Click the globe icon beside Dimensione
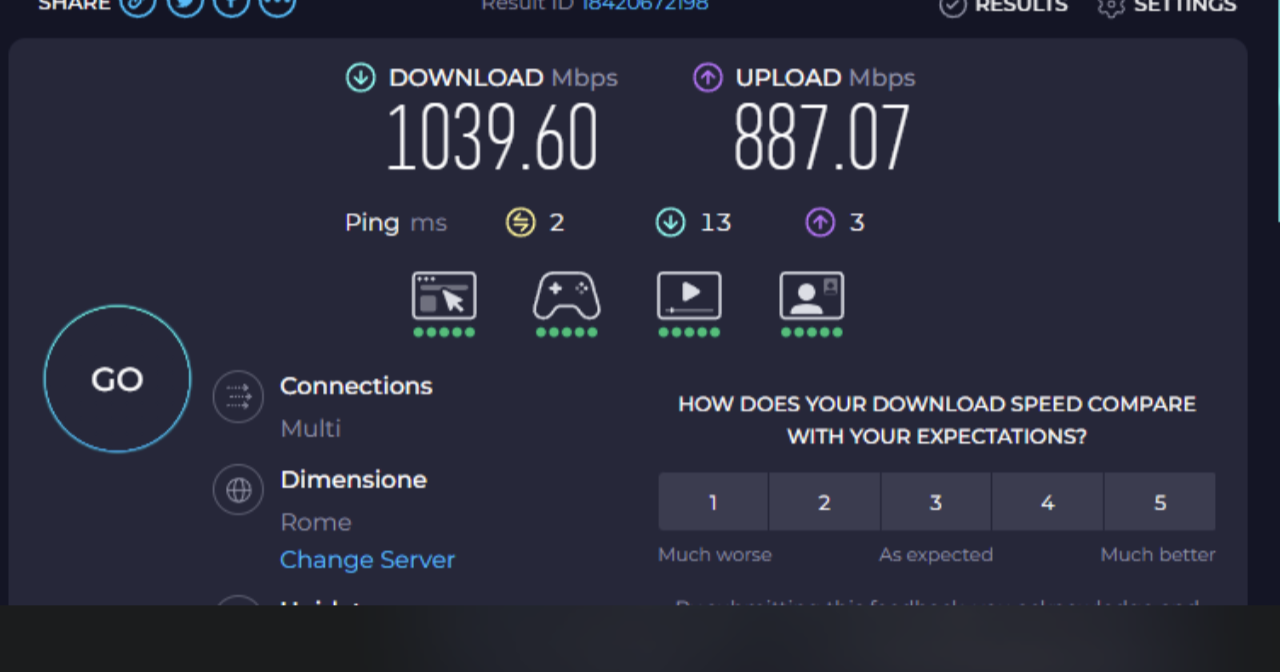Screen dimensions: 1280x672 238,490
